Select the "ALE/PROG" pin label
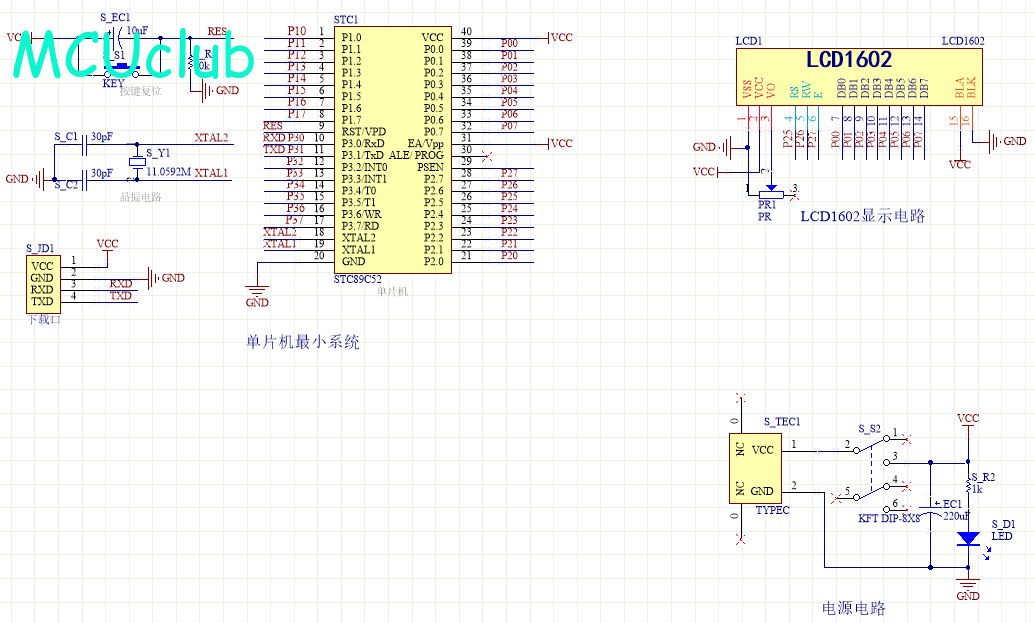1035x623 pixels. (416, 155)
